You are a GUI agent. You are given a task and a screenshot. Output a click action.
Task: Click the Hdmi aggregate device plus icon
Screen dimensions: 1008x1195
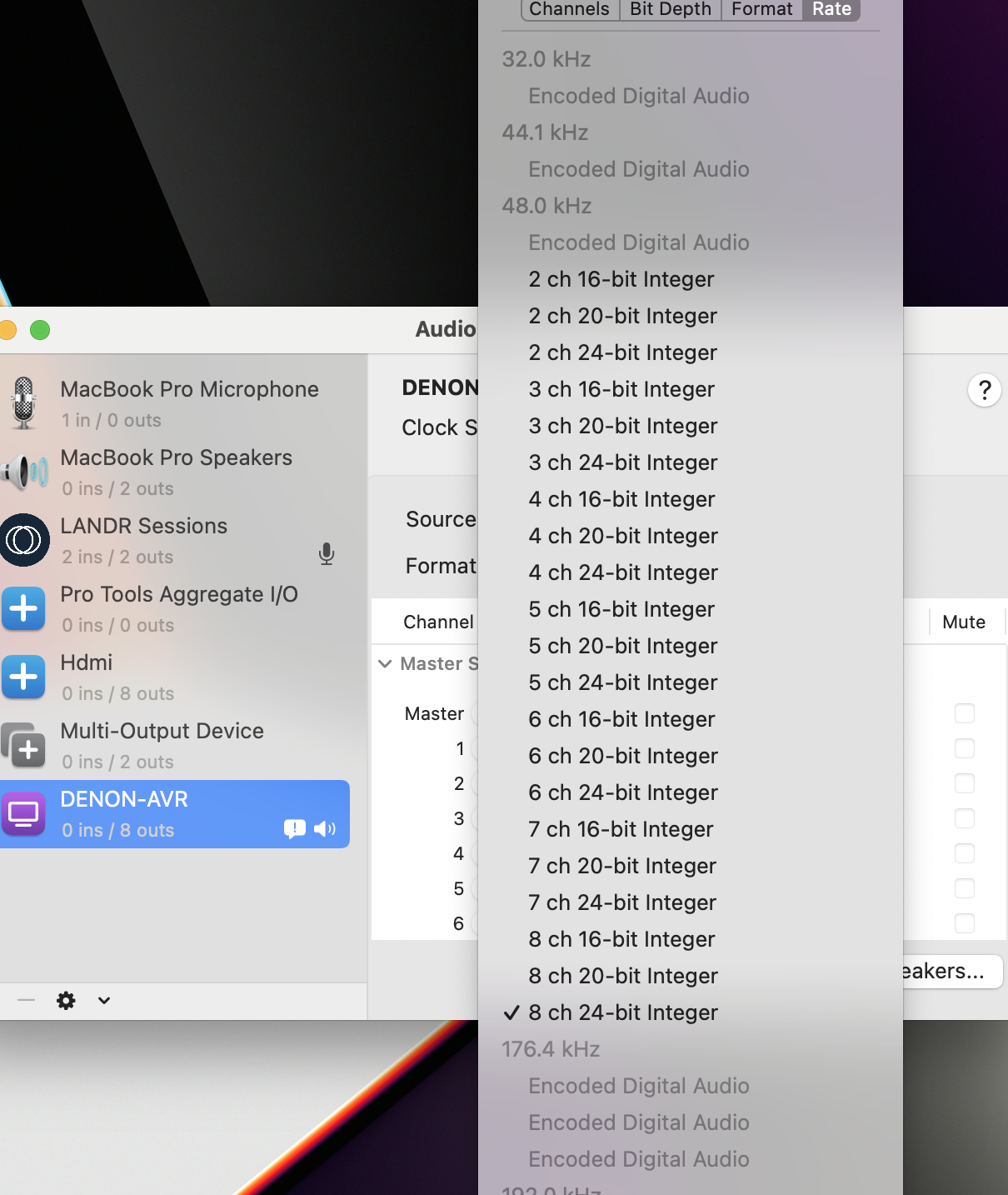pyautogui.click(x=23, y=677)
